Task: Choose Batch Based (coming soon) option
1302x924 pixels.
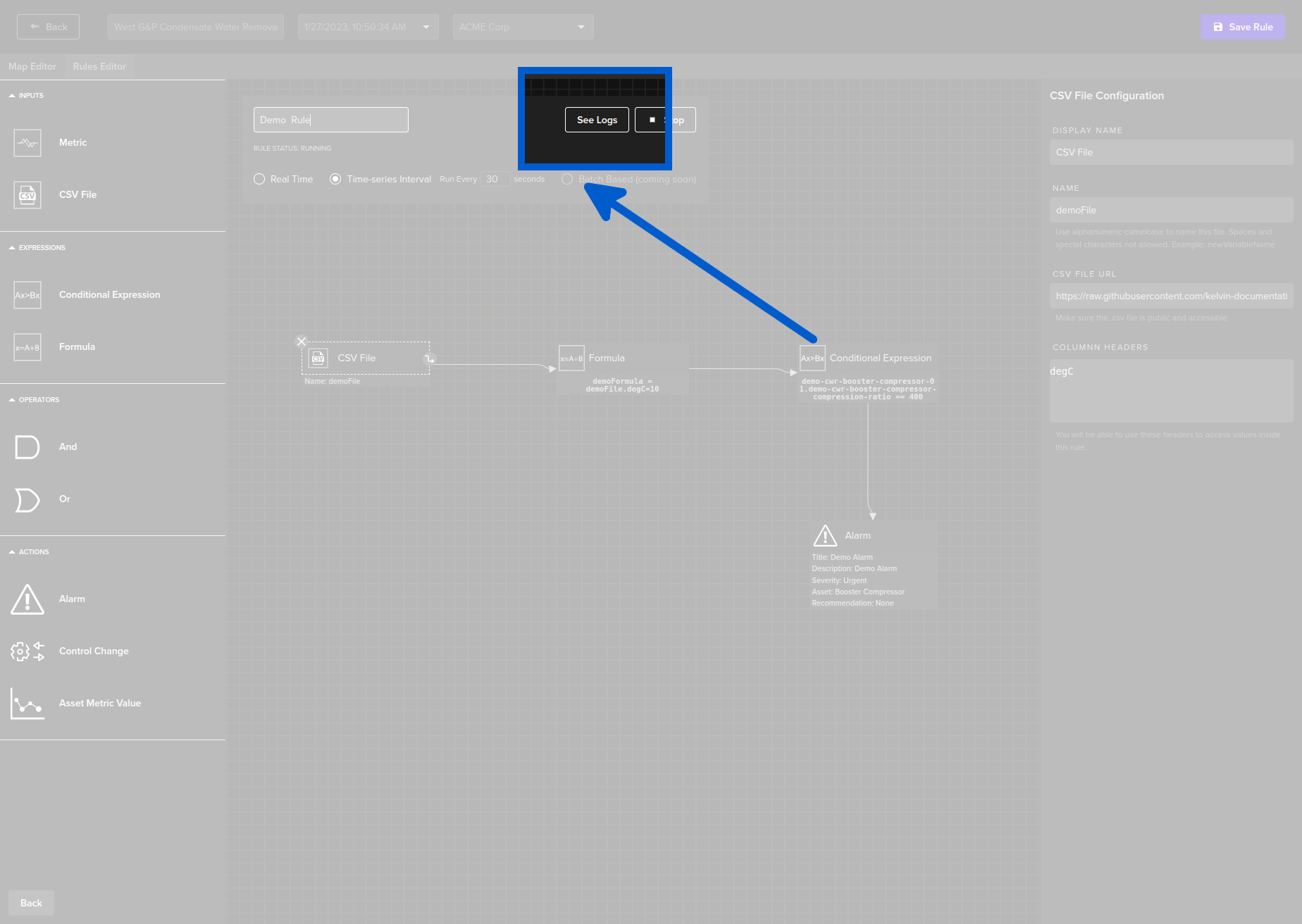Action: 567,179
